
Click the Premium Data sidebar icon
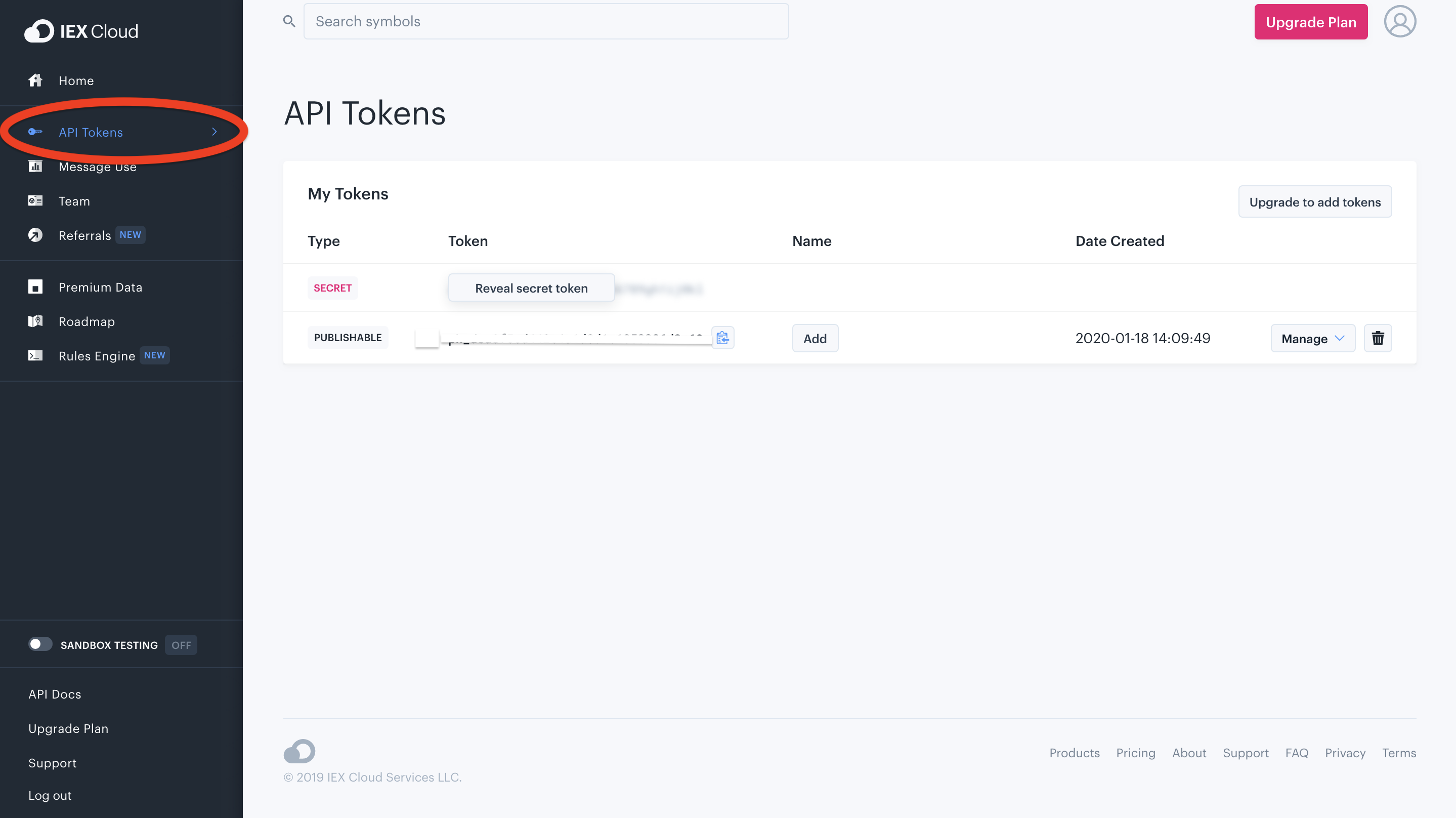tap(35, 287)
